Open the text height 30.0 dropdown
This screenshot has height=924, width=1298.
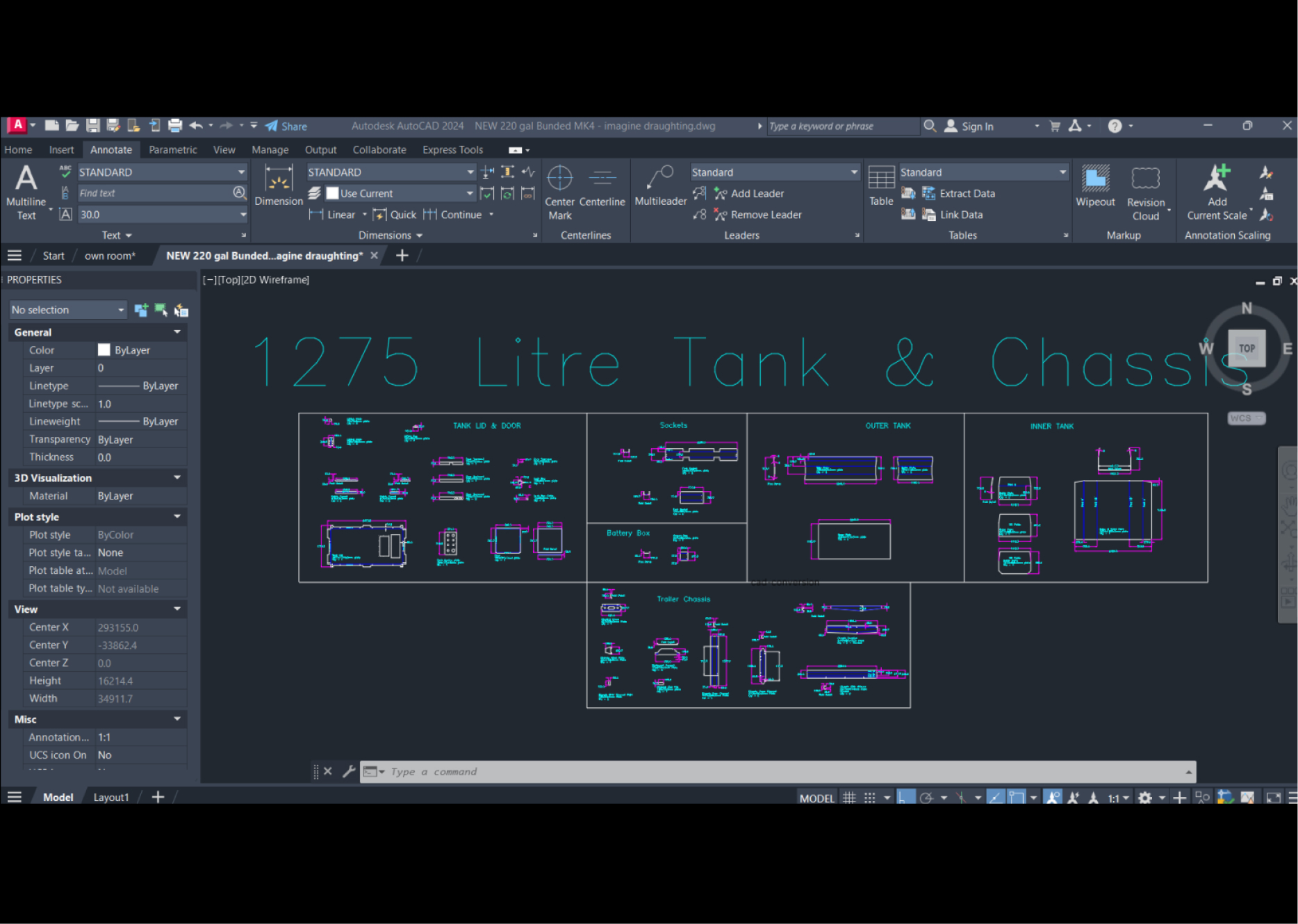tap(243, 215)
